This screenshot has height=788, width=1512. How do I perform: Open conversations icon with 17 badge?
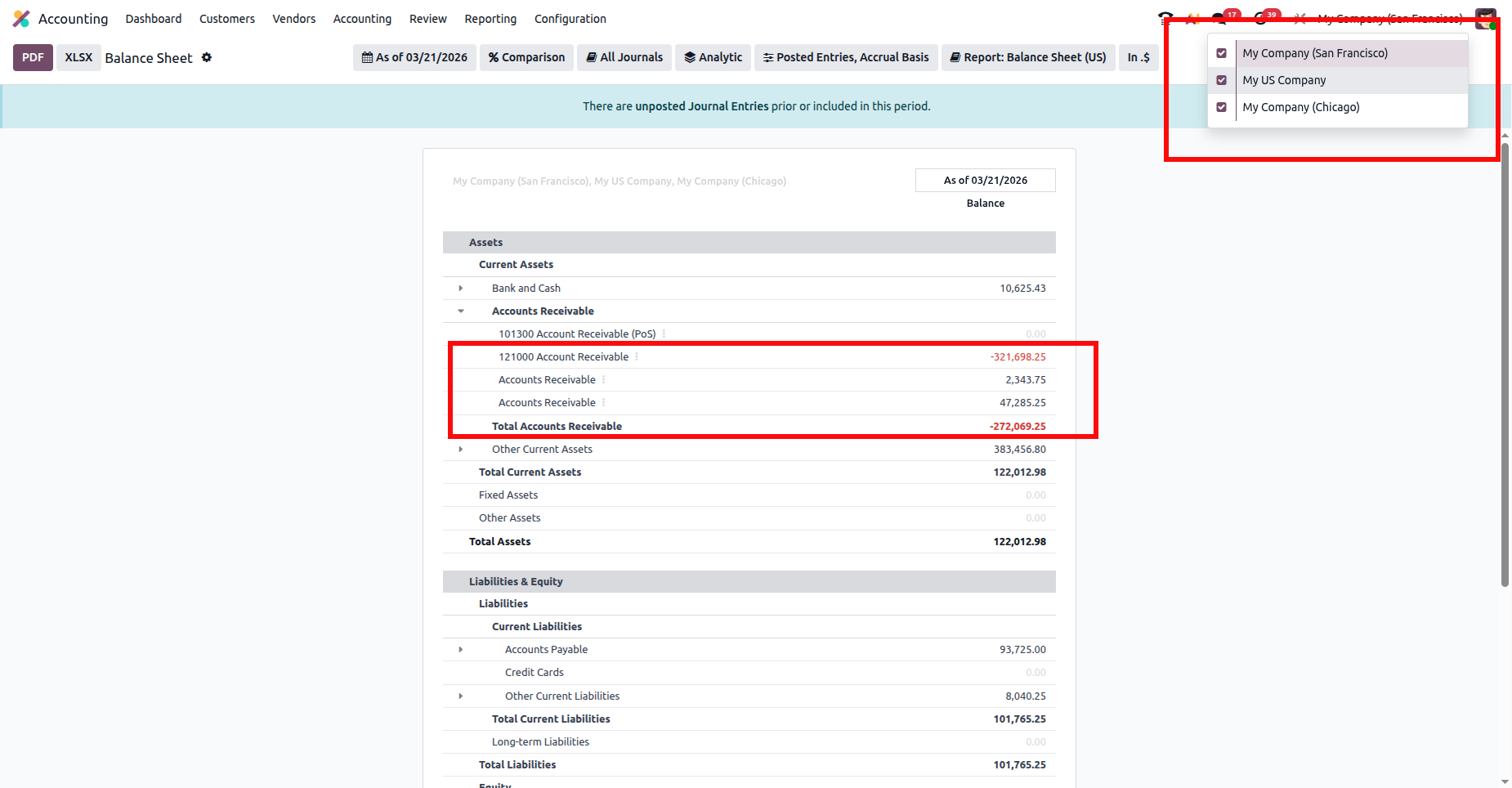tap(1220, 19)
